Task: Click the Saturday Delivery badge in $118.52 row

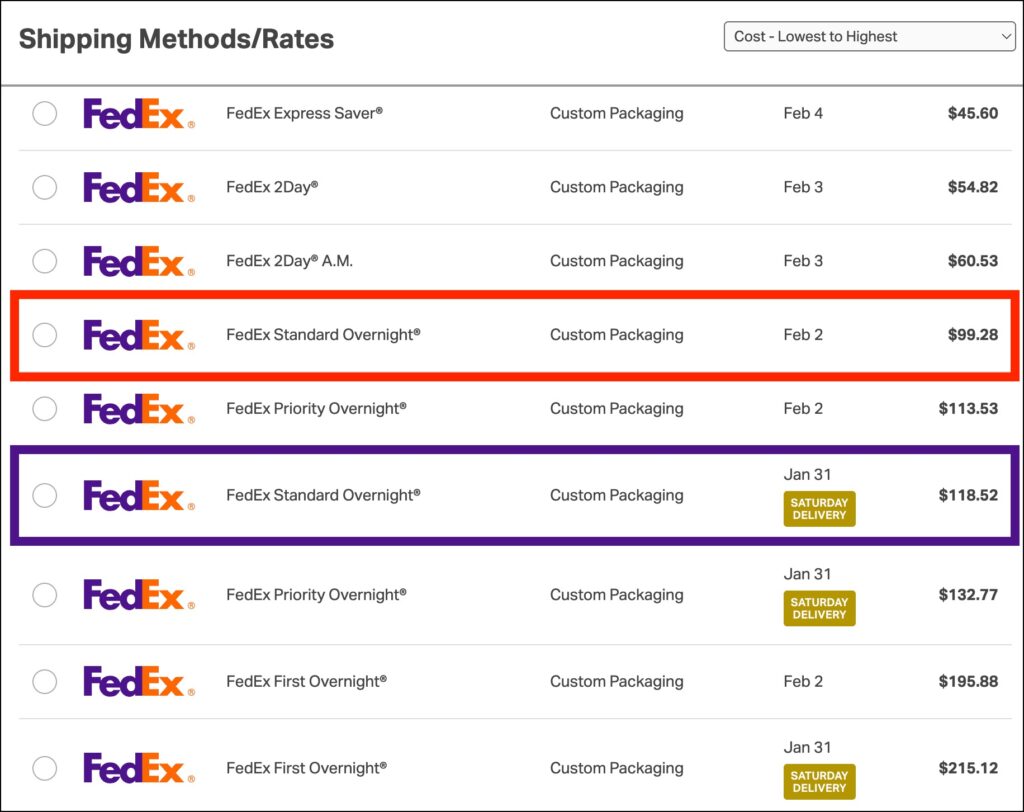Action: click(819, 509)
